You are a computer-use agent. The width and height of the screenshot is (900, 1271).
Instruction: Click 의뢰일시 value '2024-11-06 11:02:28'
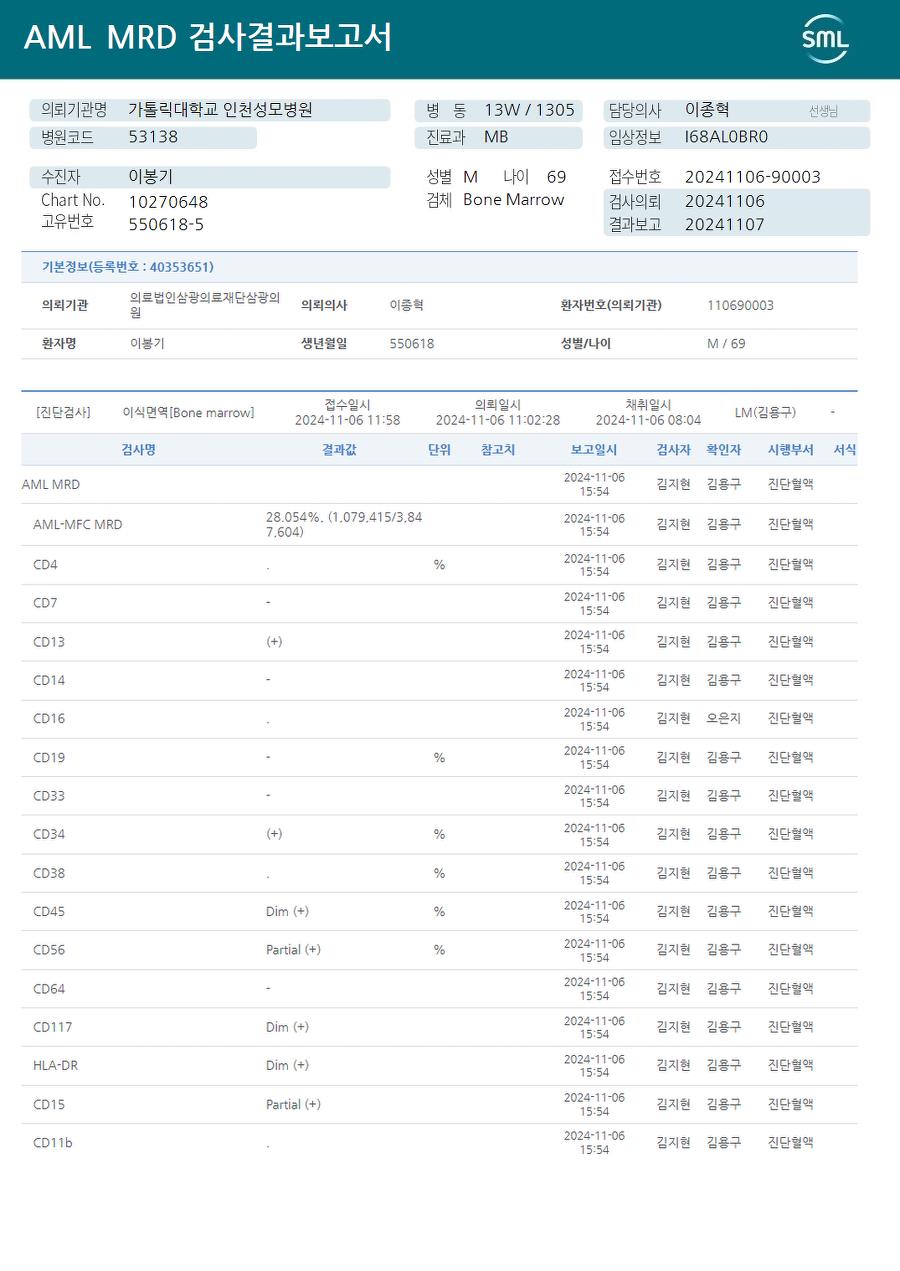click(498, 420)
